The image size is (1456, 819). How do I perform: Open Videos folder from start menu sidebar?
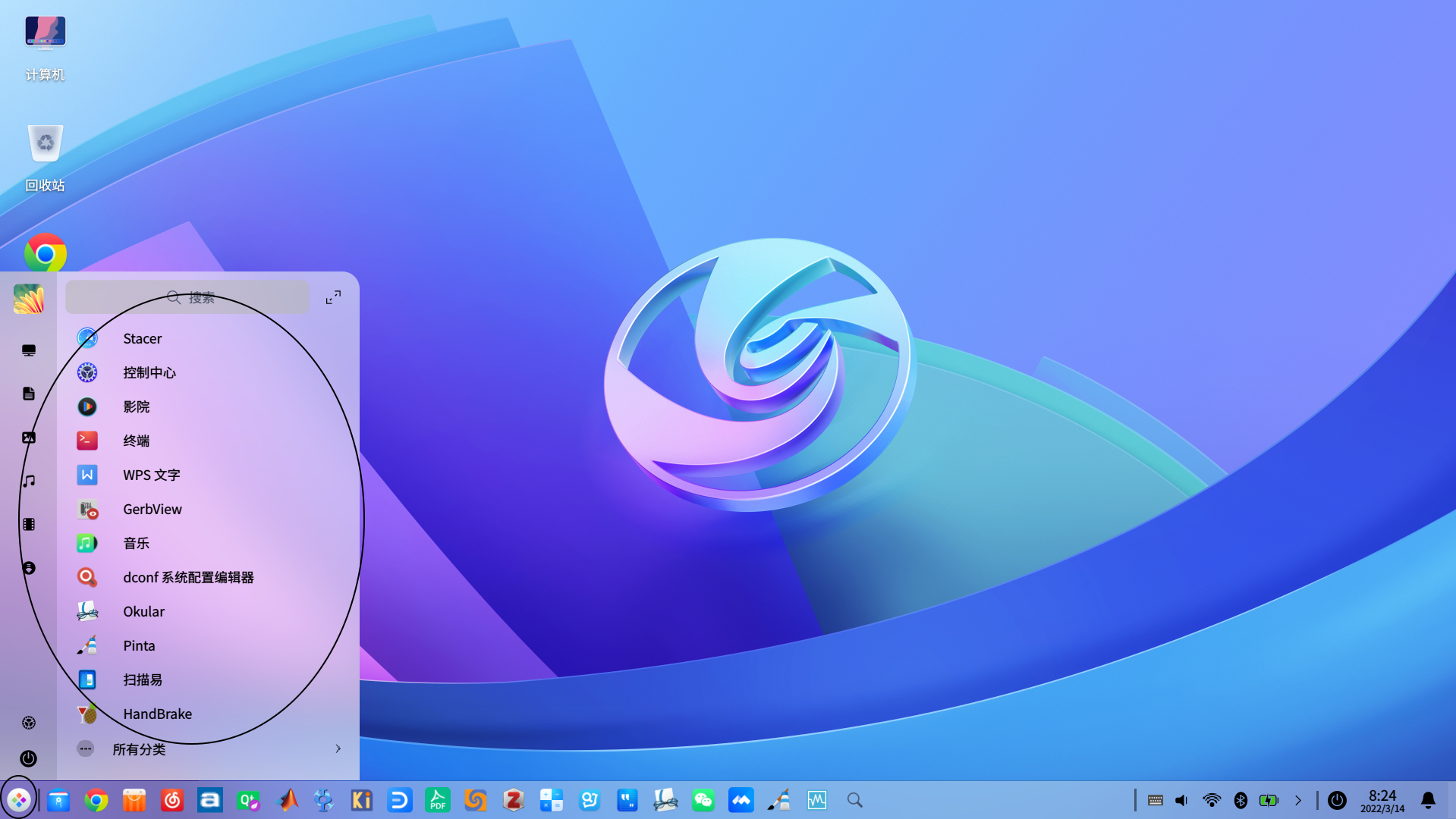pos(29,525)
